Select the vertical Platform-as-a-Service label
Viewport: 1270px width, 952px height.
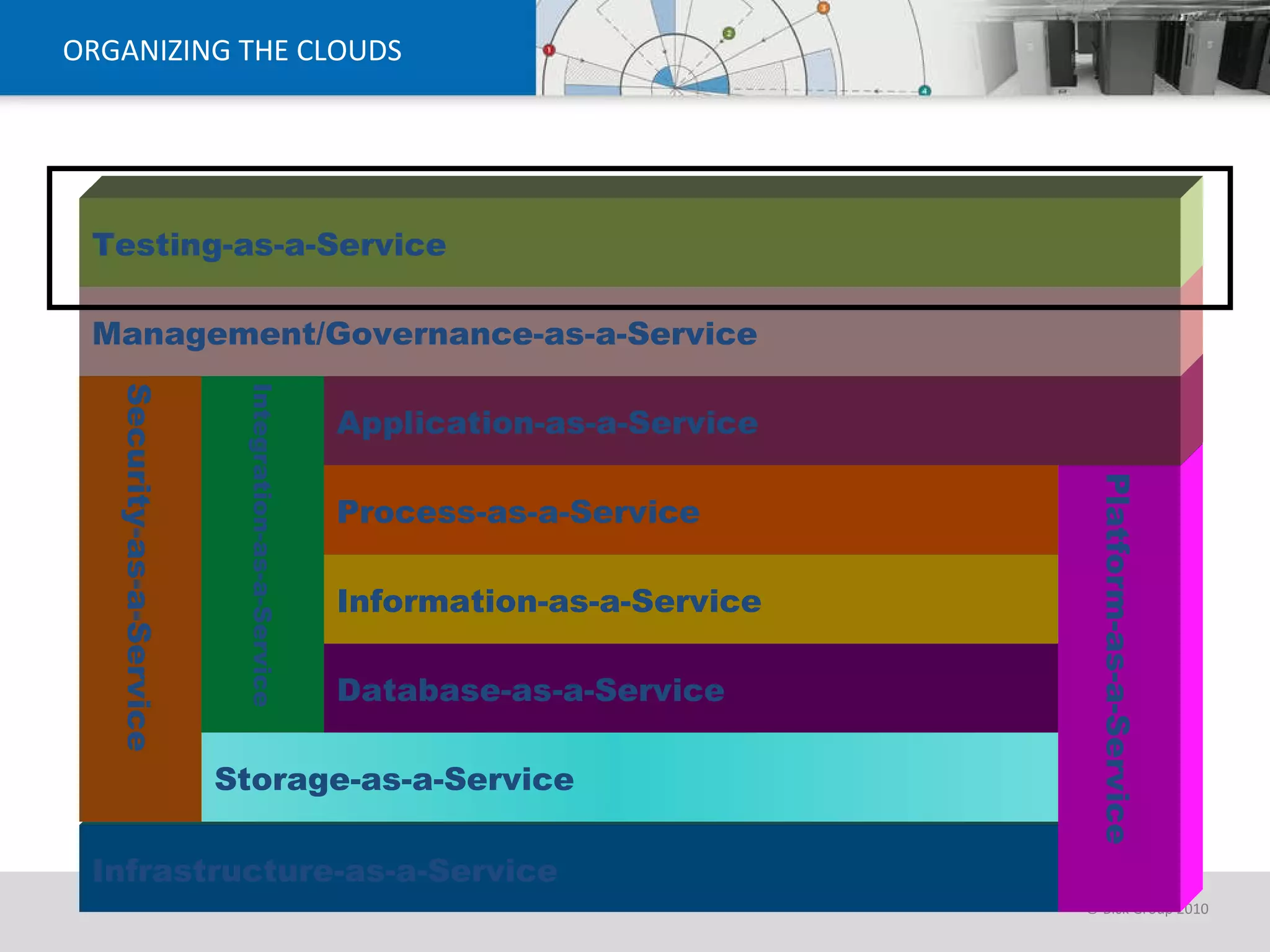[x=1117, y=658]
